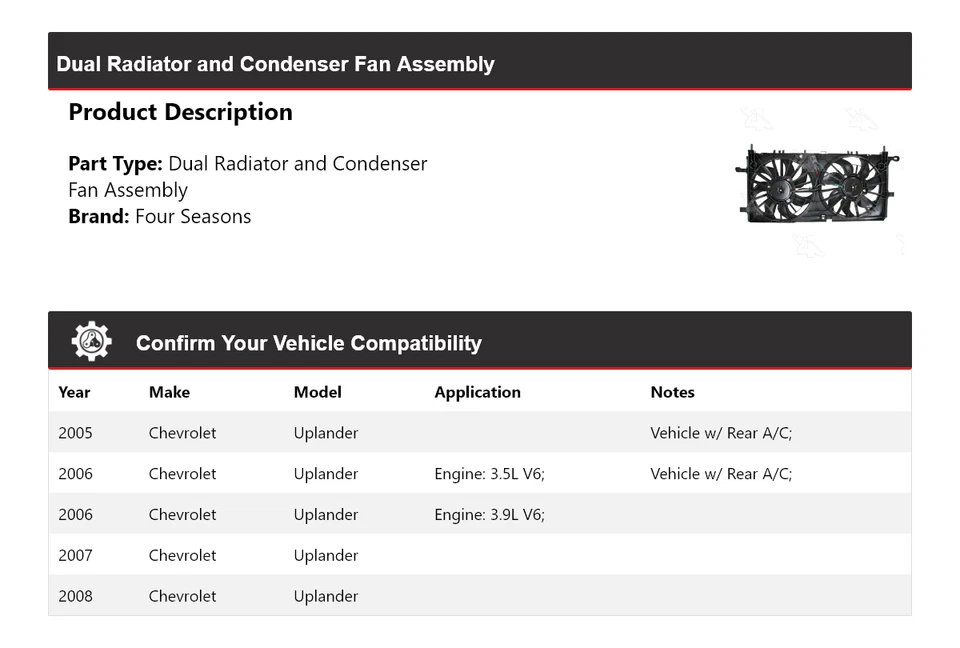Click the Application column header
Image resolution: width=960 pixels, height=648 pixels.
click(477, 392)
